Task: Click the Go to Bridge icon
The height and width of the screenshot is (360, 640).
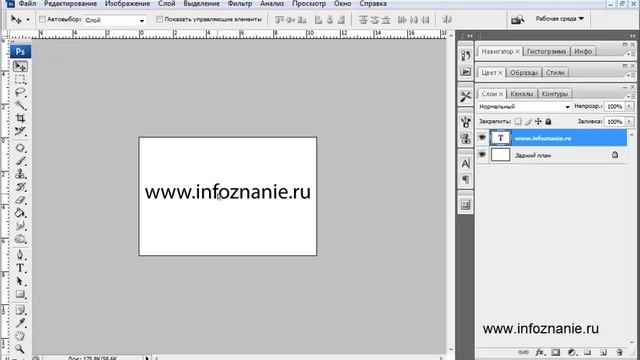Action: coord(518,19)
